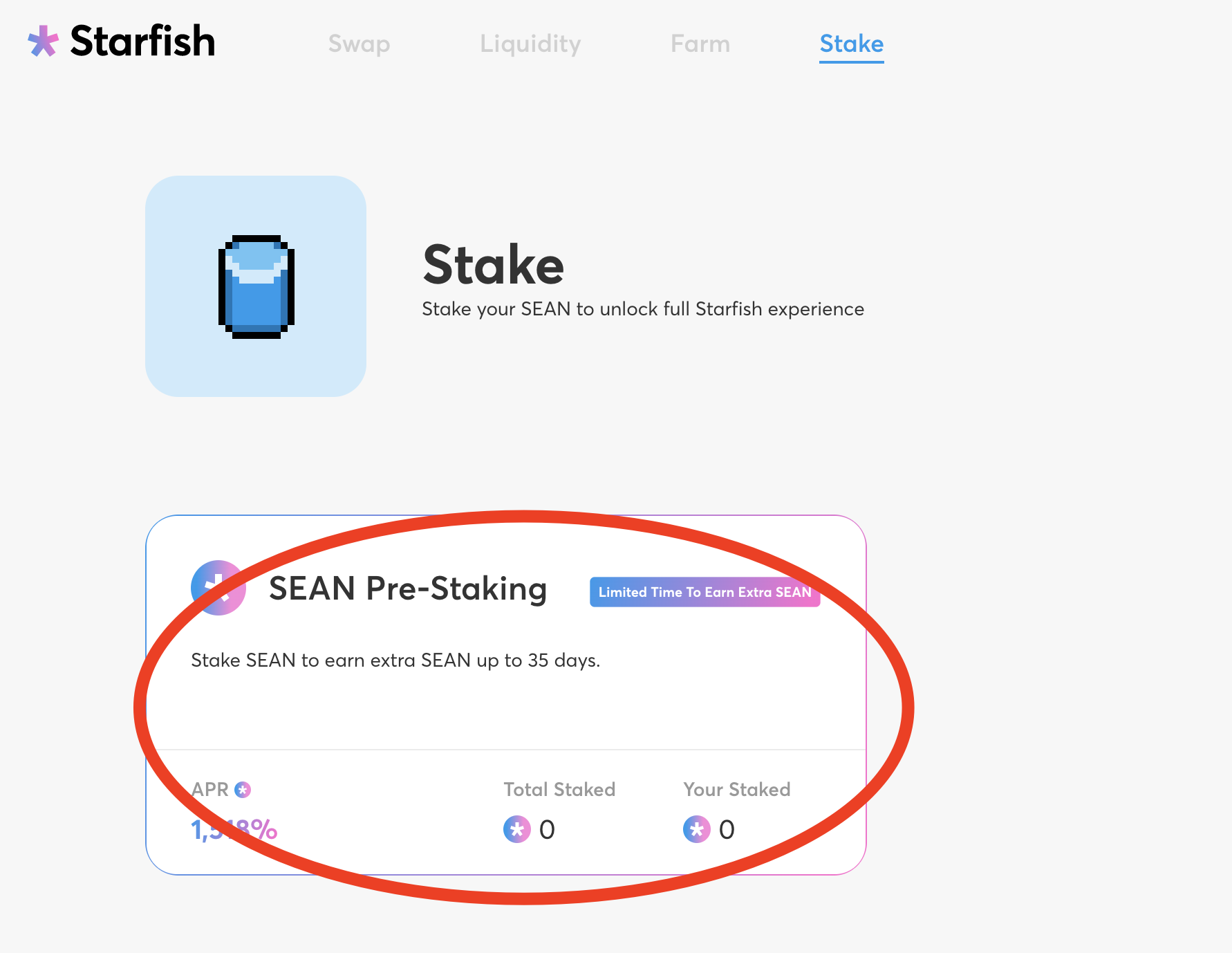
Task: Click the Your Staked amount value
Action: [727, 829]
